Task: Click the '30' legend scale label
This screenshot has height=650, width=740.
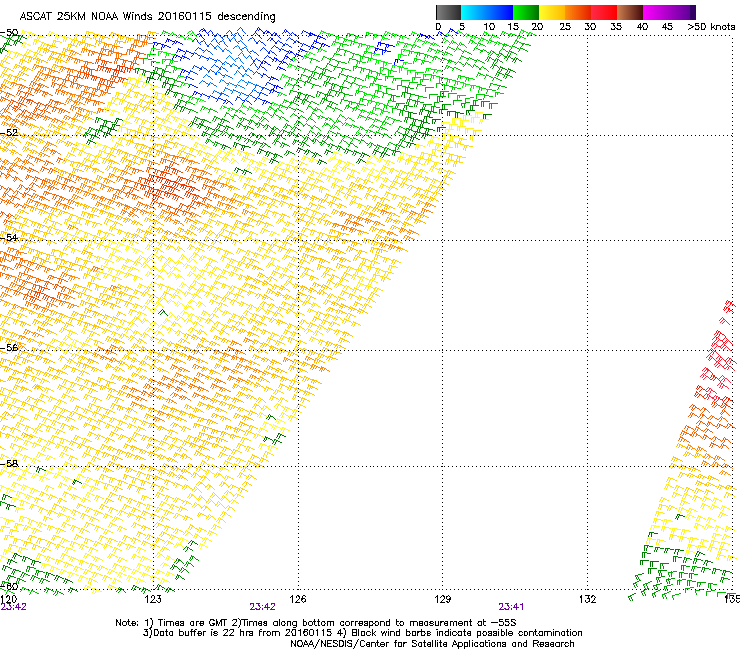Action: pyautogui.click(x=590, y=27)
